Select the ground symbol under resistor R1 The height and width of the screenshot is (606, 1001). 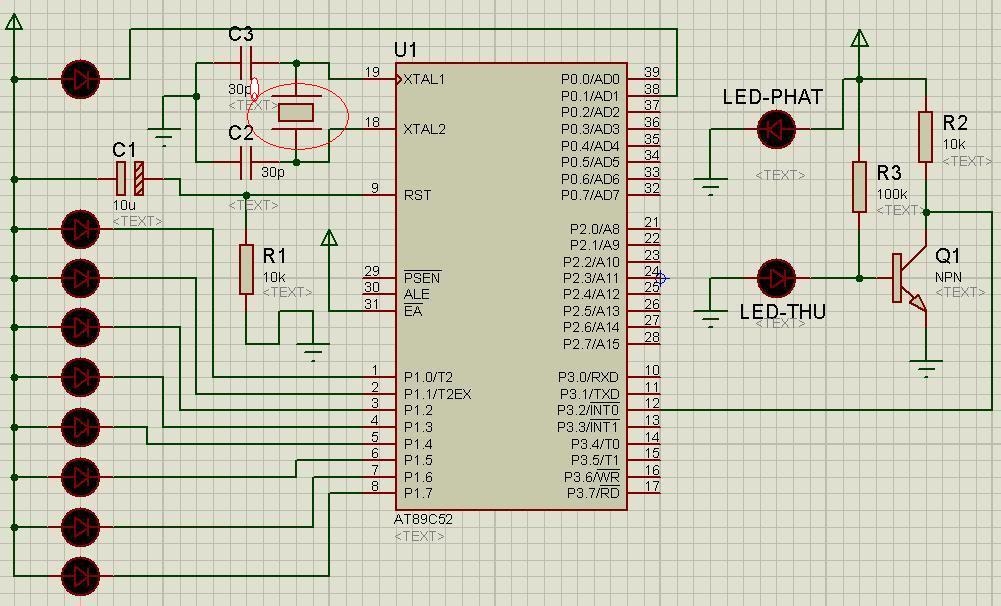click(313, 352)
